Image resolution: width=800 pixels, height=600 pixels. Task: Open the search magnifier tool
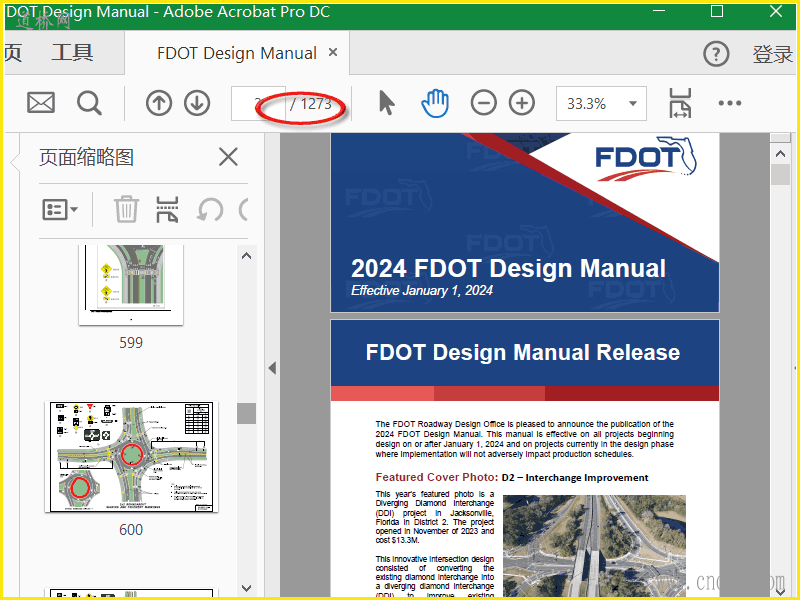(89, 103)
